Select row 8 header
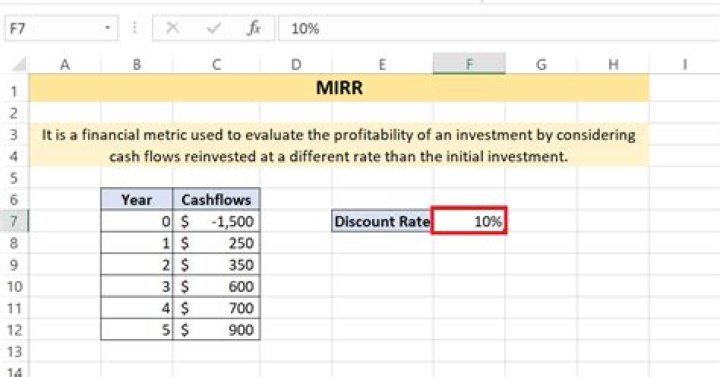Viewport: 720px width, 377px height. [x=14, y=243]
